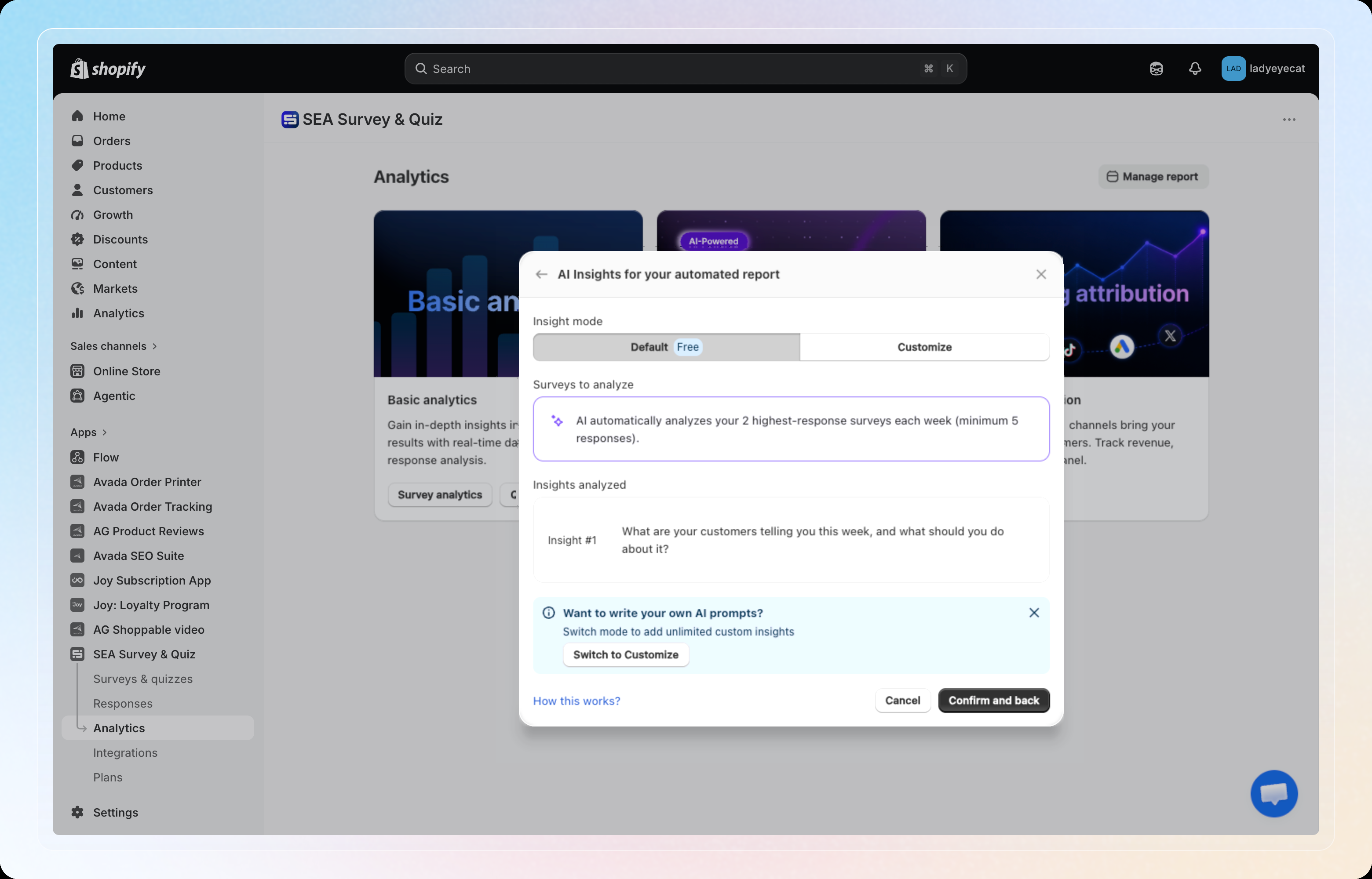Click the Products tag icon

78,166
